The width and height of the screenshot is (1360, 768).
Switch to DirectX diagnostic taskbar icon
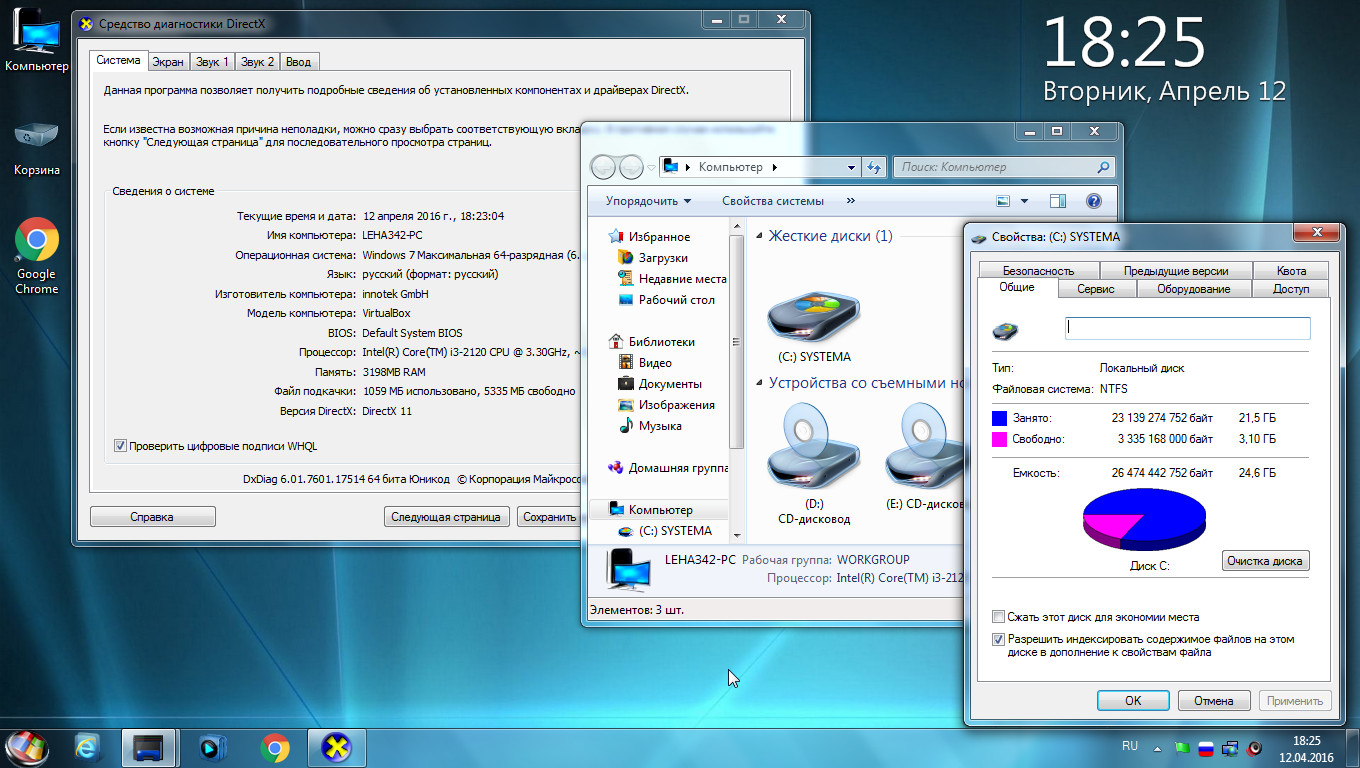click(x=337, y=747)
